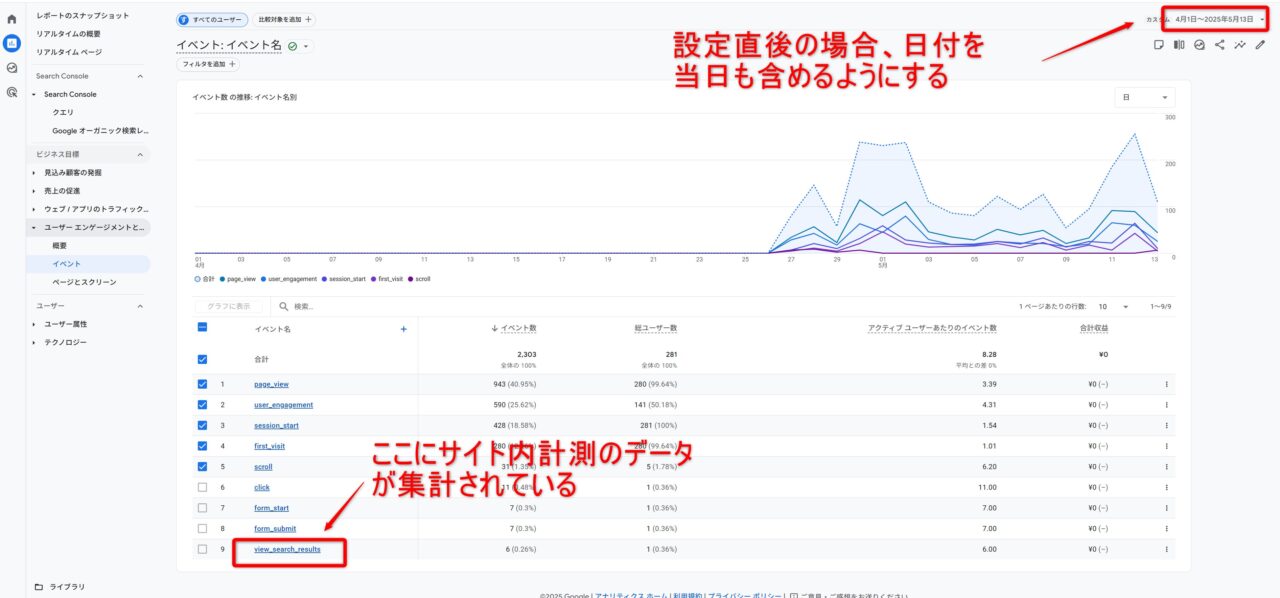Check the click event row checkbox
Screen dimensions: 1280x598
(x=203, y=487)
